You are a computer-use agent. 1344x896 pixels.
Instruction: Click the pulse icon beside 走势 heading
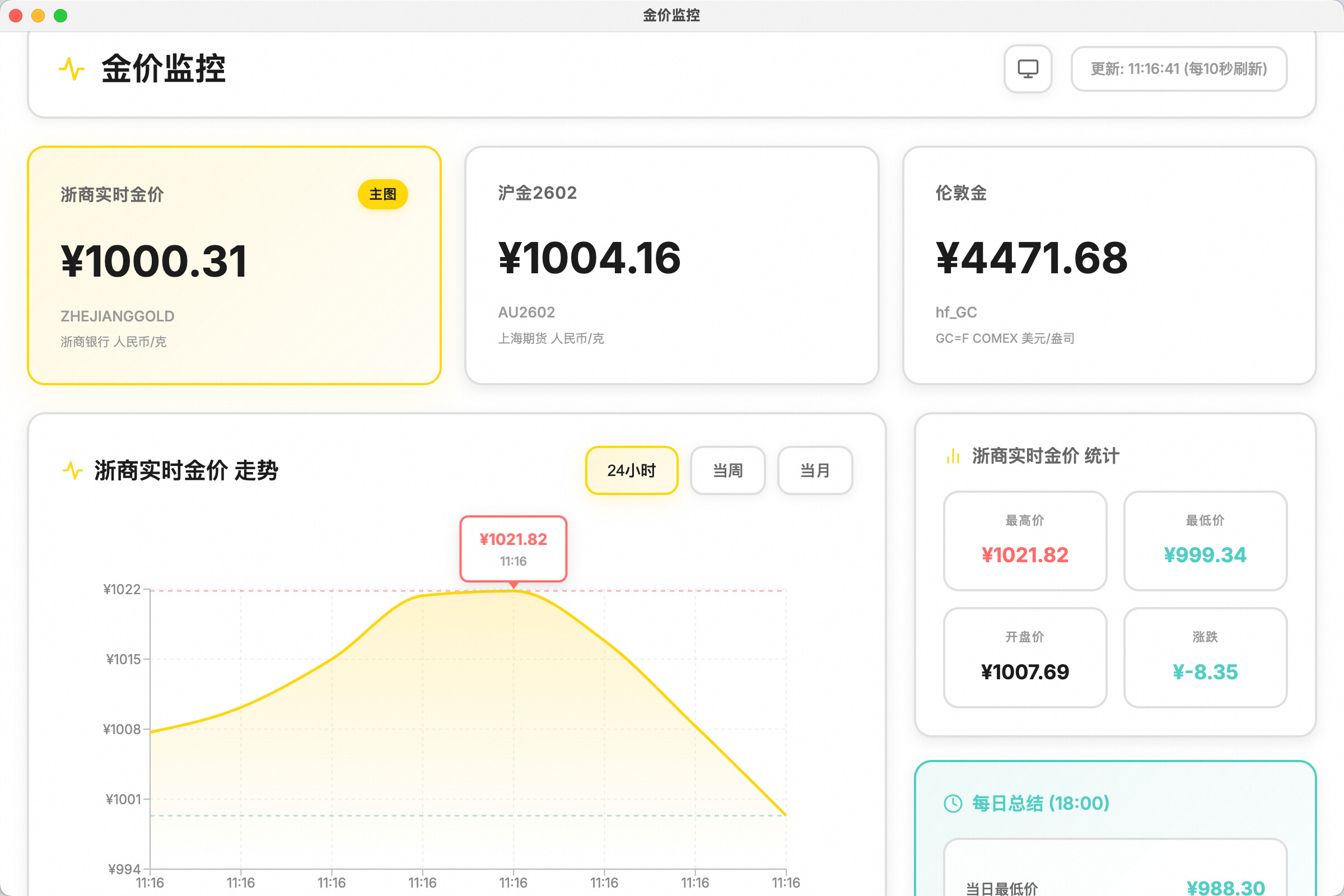(x=73, y=470)
